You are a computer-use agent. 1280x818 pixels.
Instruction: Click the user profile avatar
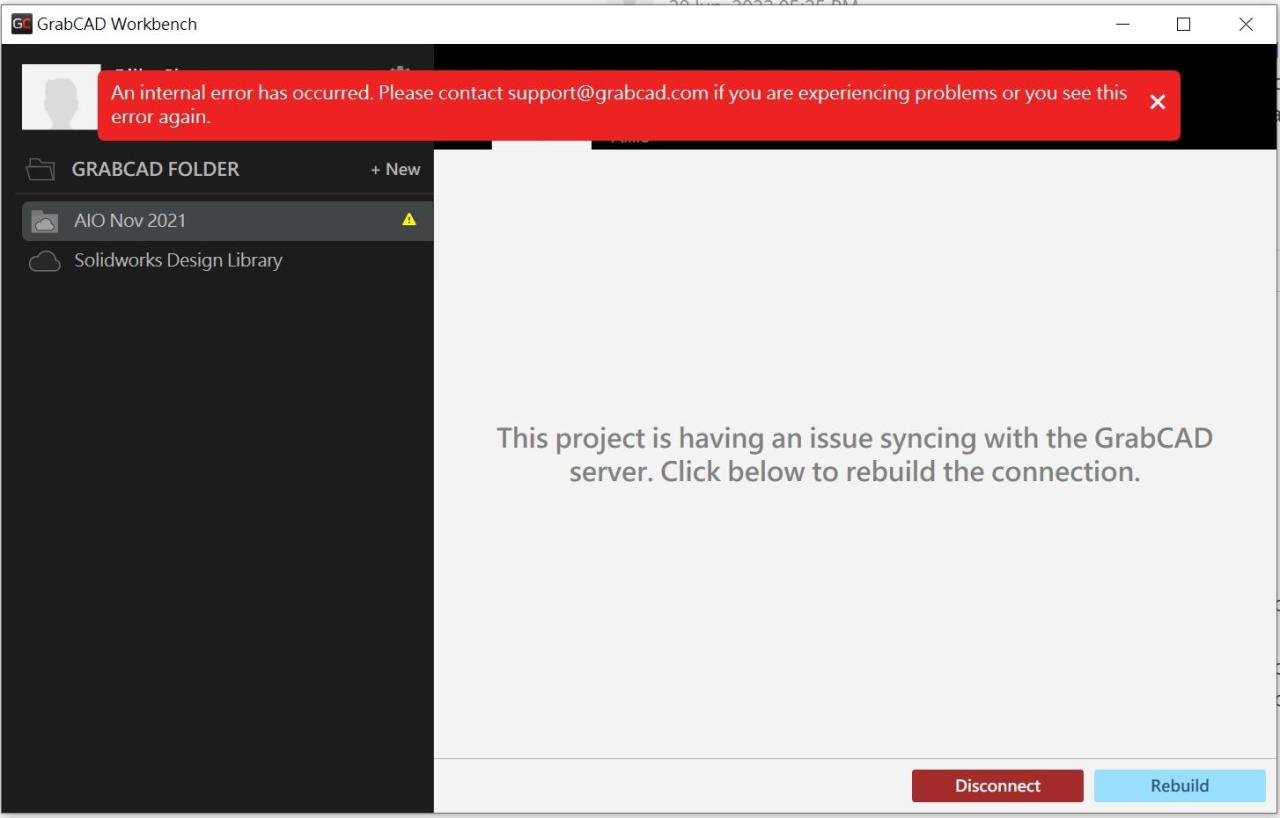[x=61, y=97]
